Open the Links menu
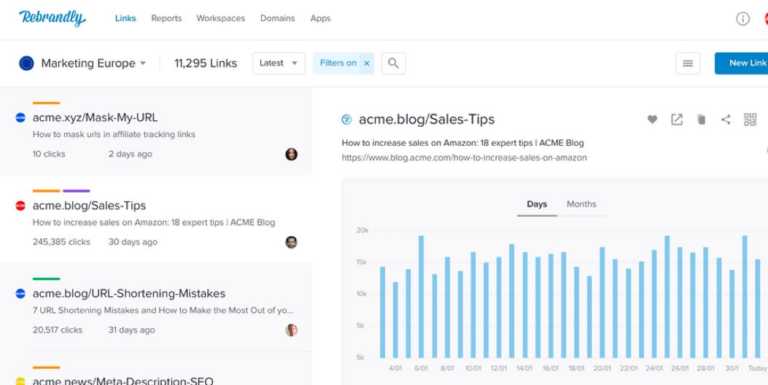768x385 pixels. (x=125, y=18)
